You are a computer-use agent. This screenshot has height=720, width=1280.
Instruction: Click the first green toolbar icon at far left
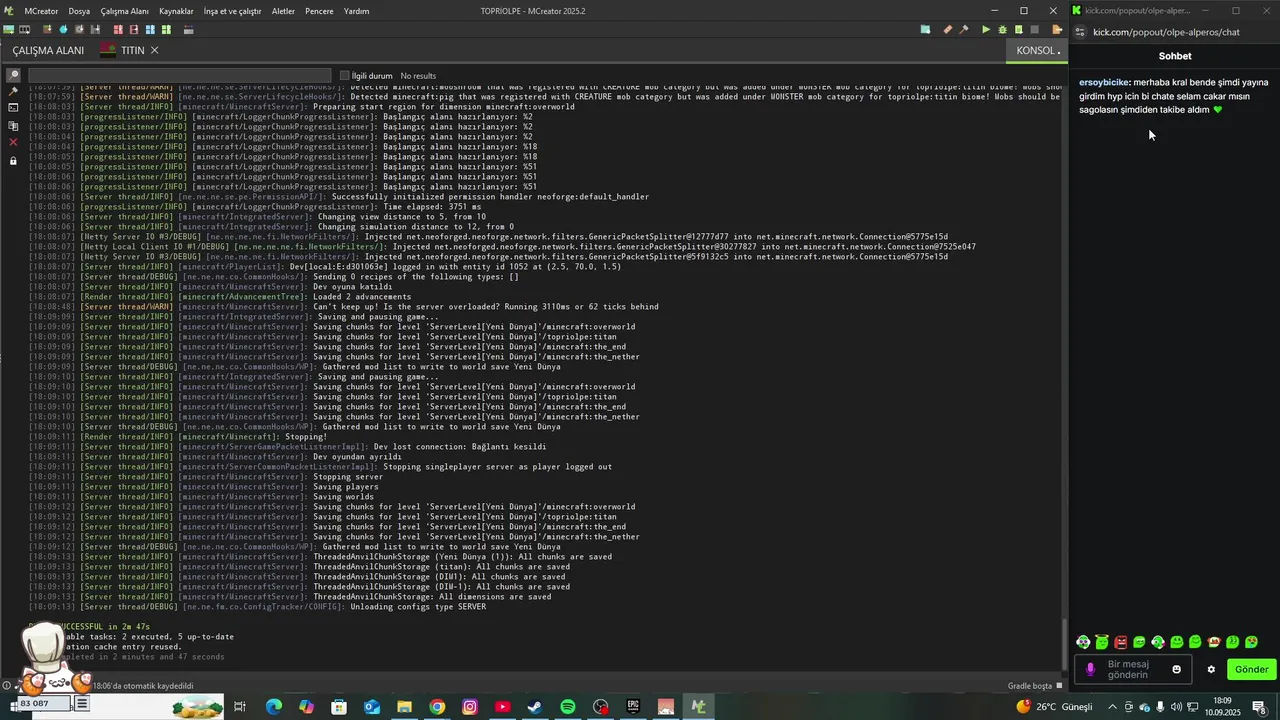[9, 30]
